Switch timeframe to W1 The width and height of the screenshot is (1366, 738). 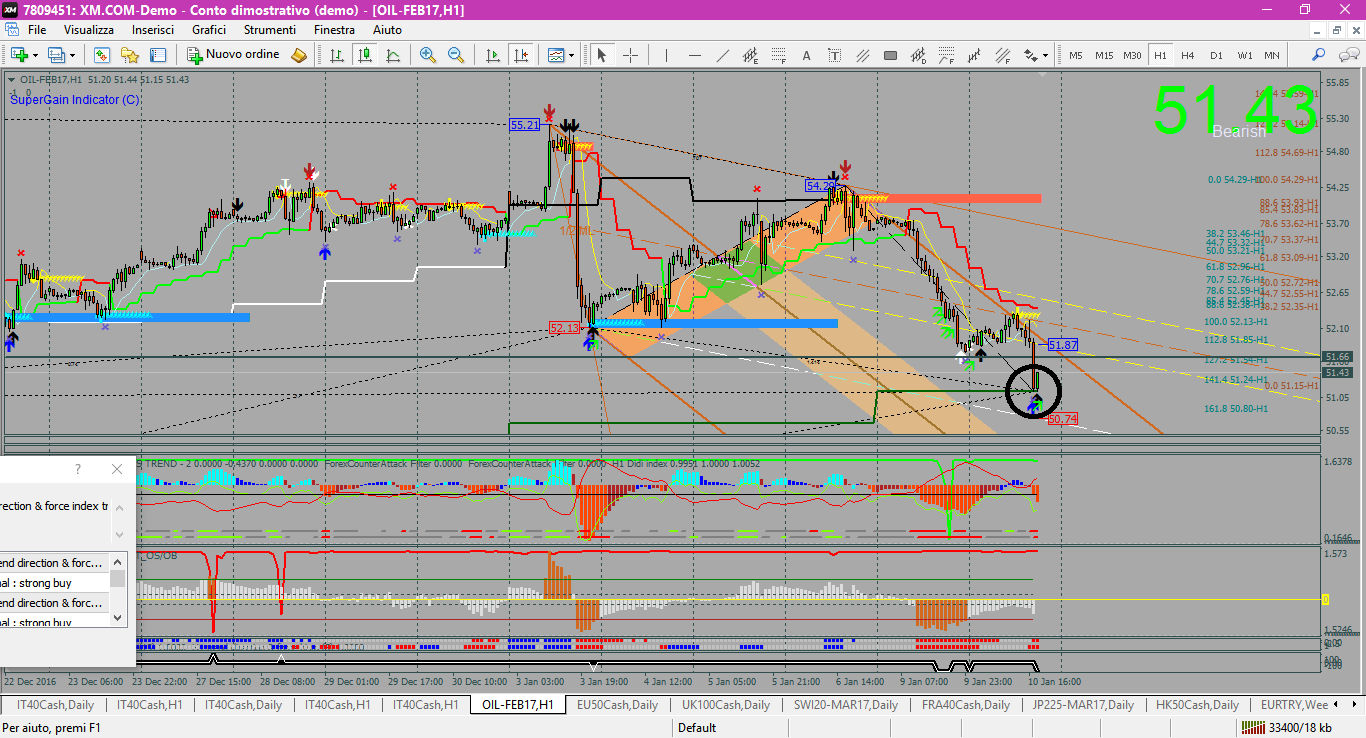(1244, 55)
